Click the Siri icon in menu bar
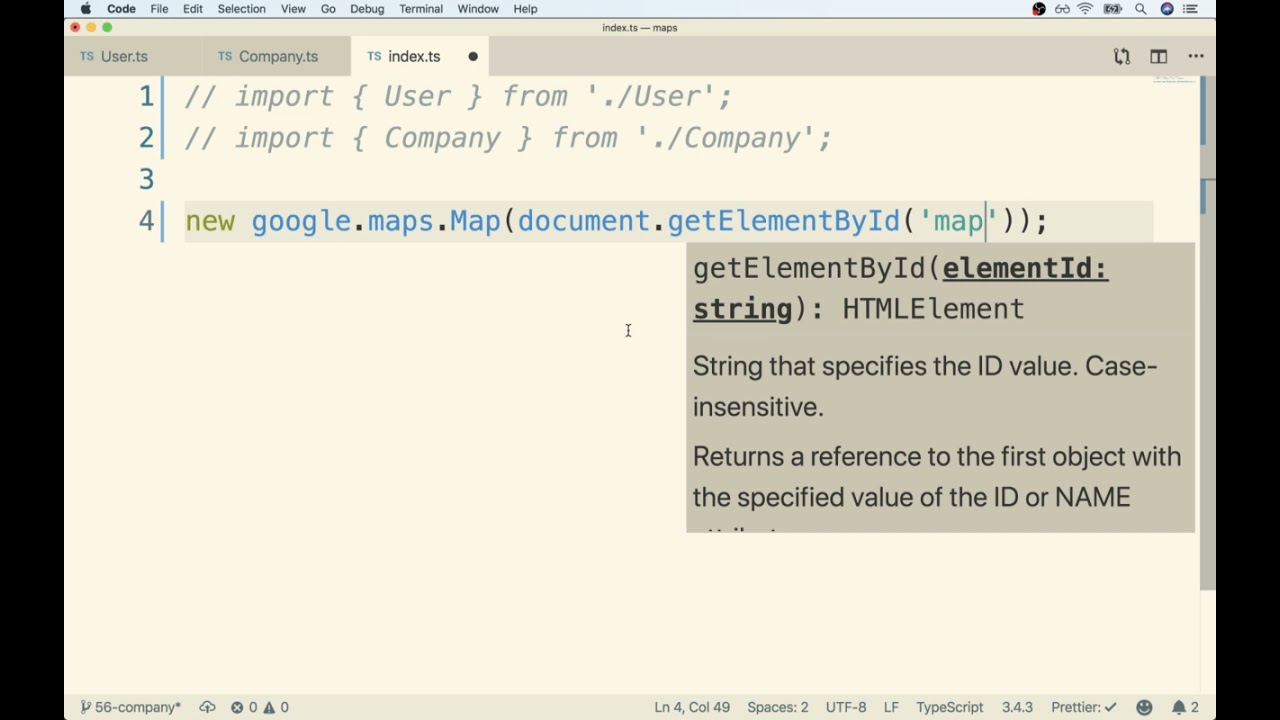Image resolution: width=1280 pixels, height=720 pixels. point(1166,9)
